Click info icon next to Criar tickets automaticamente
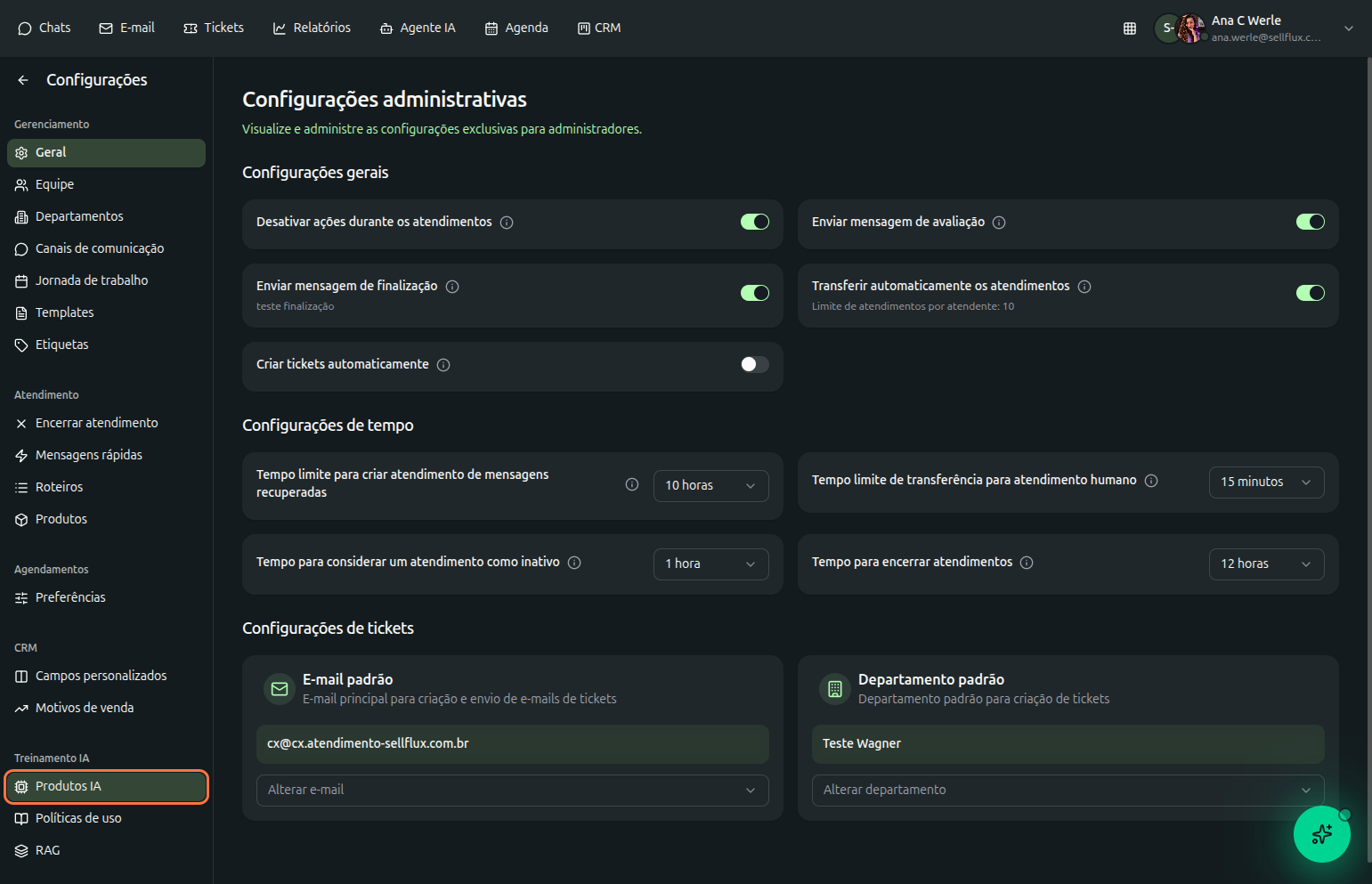1372x884 pixels. [x=443, y=365]
